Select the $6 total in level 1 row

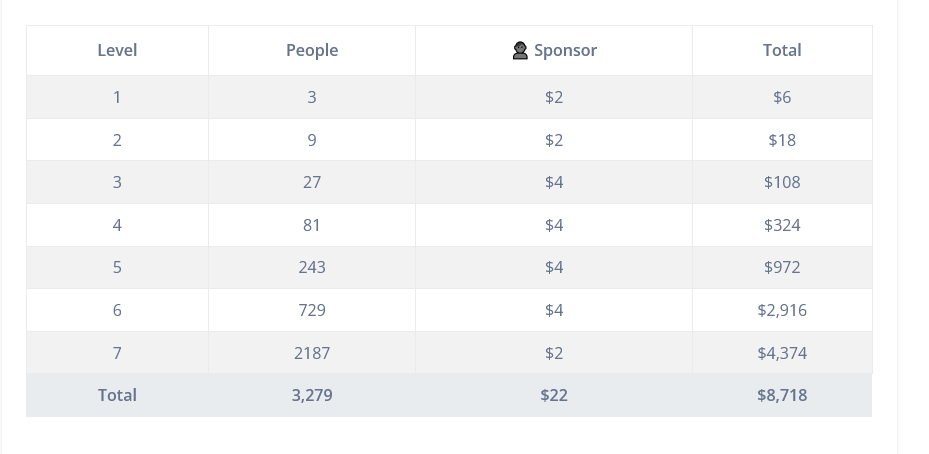tap(782, 97)
